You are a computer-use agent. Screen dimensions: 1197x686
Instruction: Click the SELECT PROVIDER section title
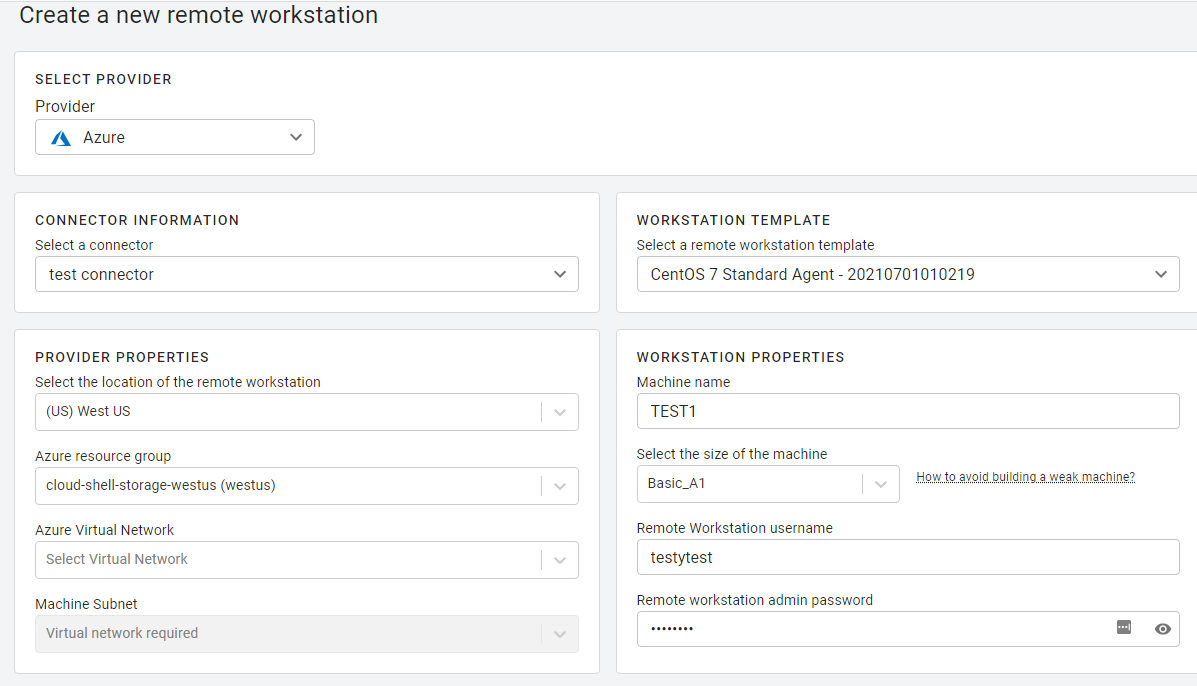click(103, 79)
